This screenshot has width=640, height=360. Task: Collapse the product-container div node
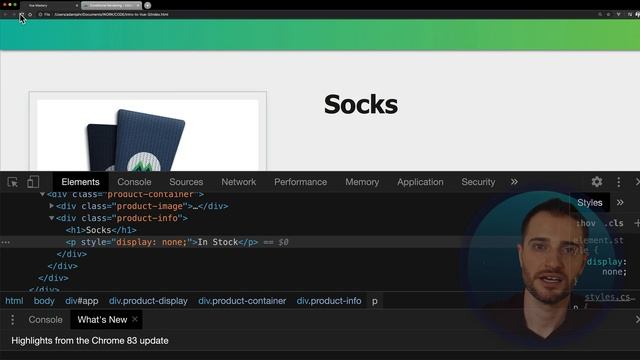pyautogui.click(x=42, y=194)
